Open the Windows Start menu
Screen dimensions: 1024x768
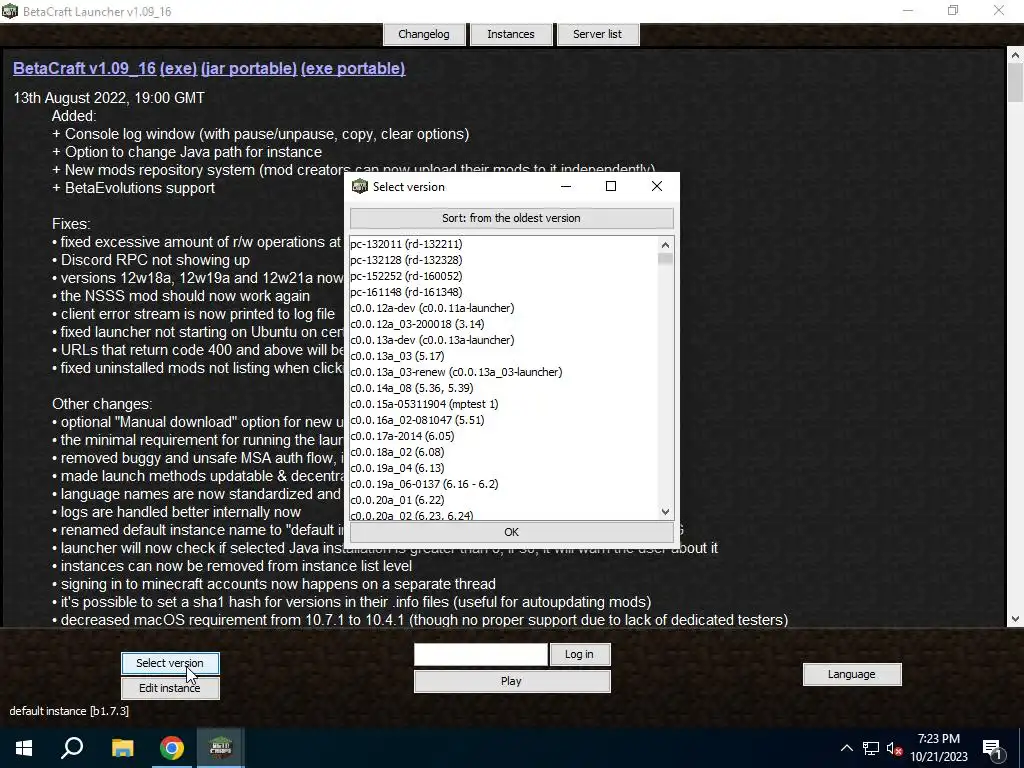(24, 748)
